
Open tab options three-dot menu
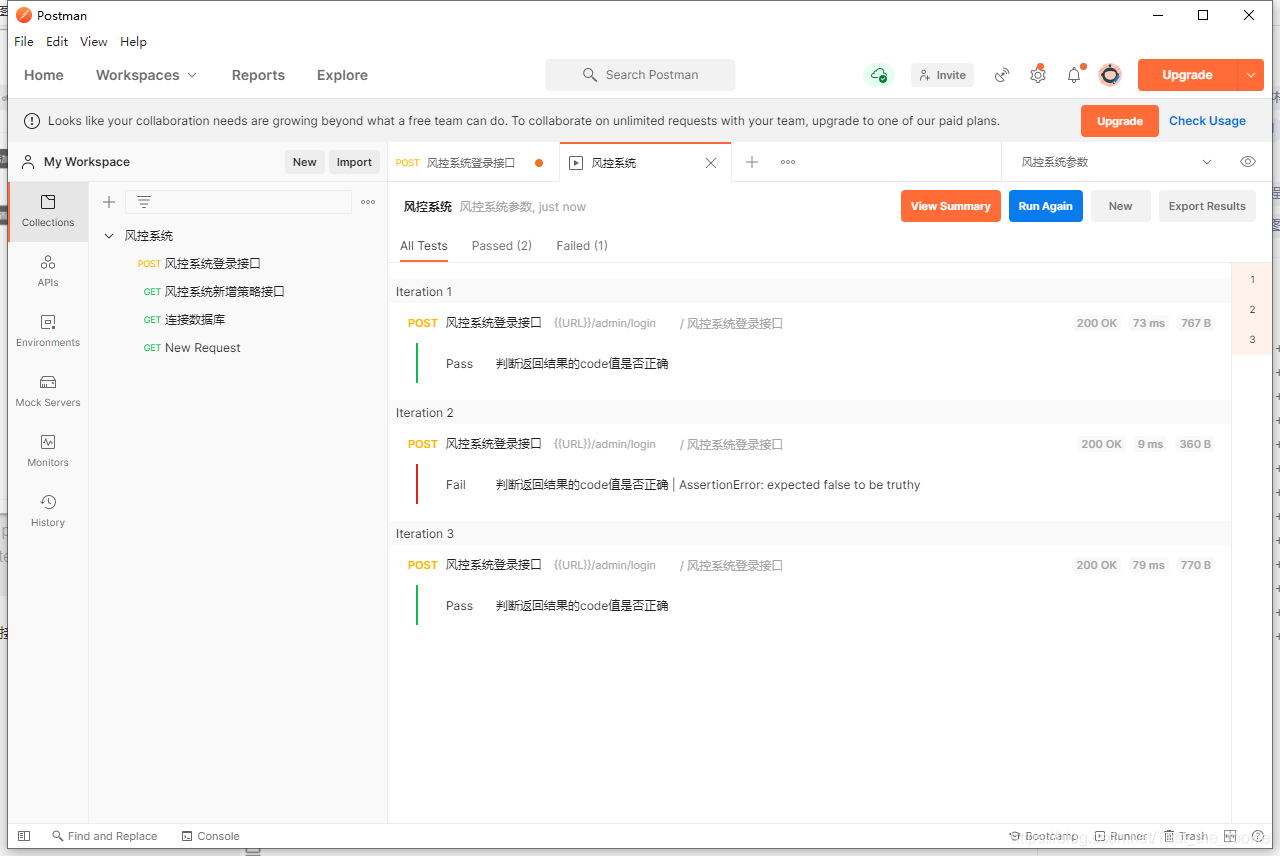[788, 162]
